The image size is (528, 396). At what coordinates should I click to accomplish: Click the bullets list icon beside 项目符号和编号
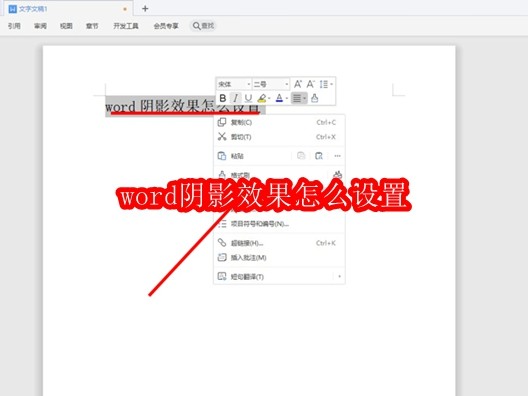click(222, 224)
